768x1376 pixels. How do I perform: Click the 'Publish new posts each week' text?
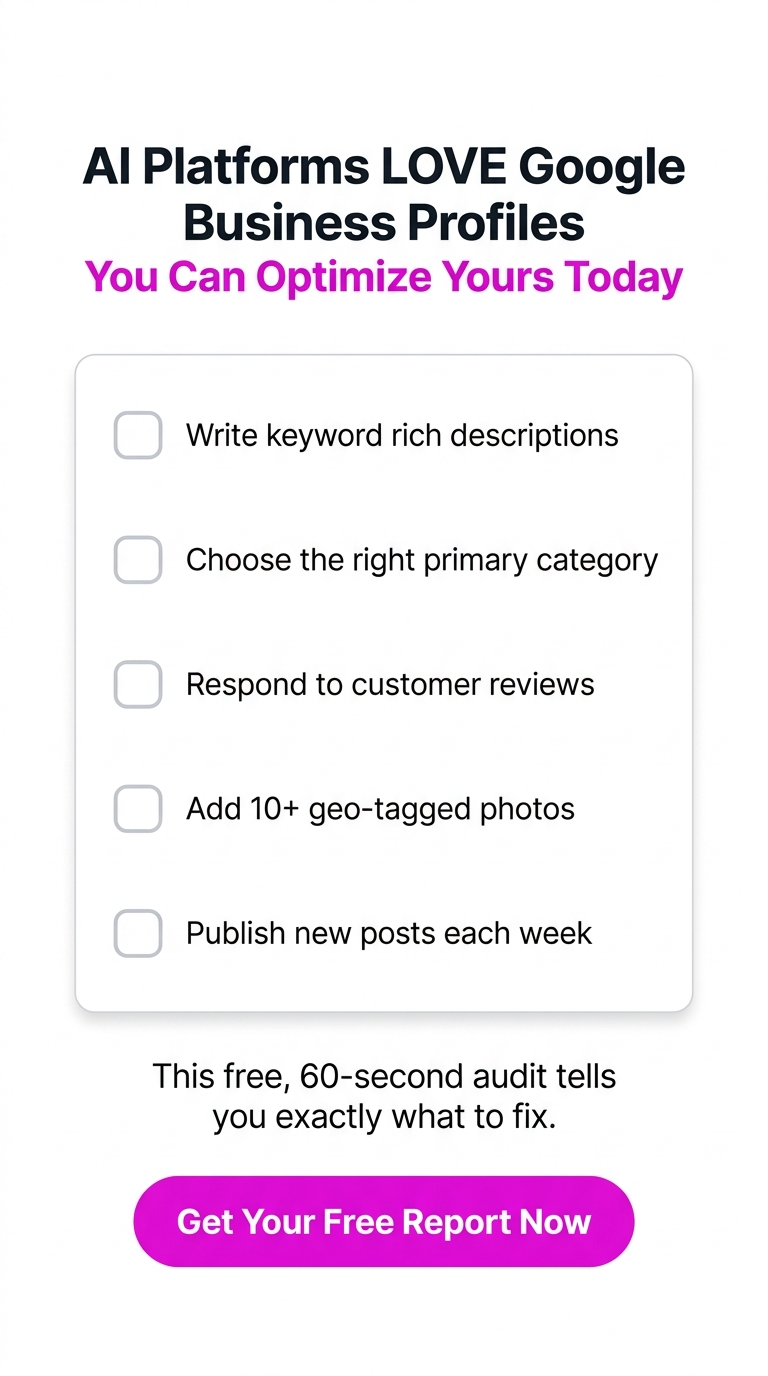pyautogui.click(x=389, y=933)
